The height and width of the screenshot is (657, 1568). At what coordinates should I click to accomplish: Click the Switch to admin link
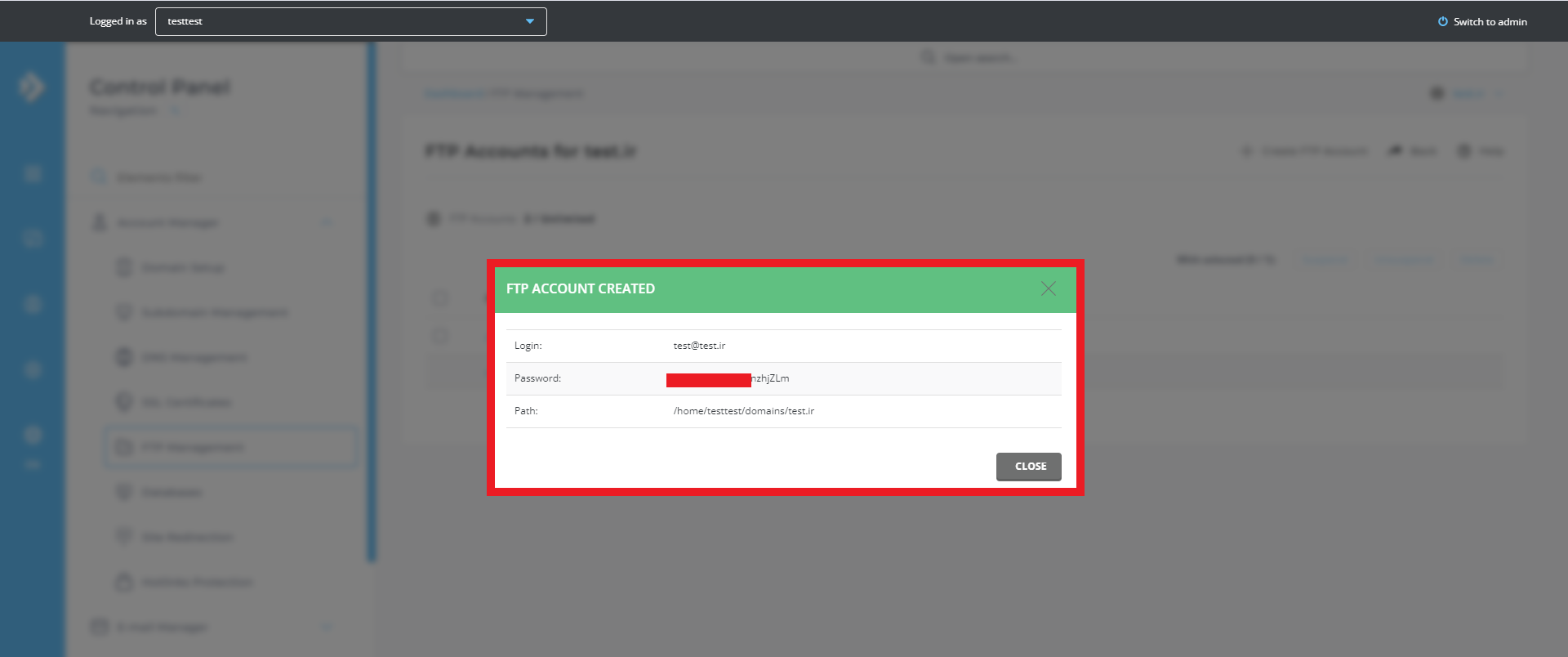pyautogui.click(x=1490, y=22)
